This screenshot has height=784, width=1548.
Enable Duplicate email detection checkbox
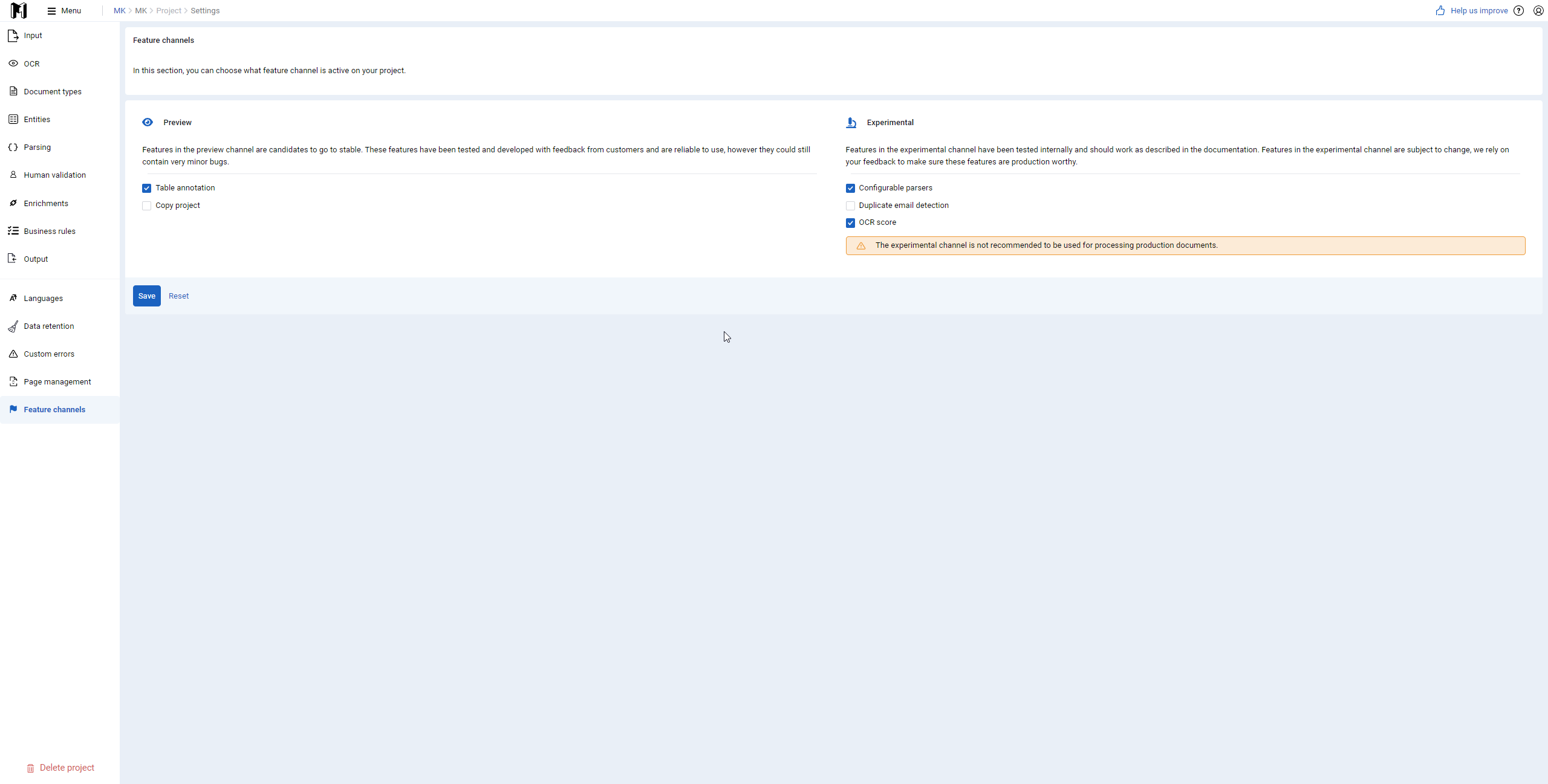pos(850,206)
